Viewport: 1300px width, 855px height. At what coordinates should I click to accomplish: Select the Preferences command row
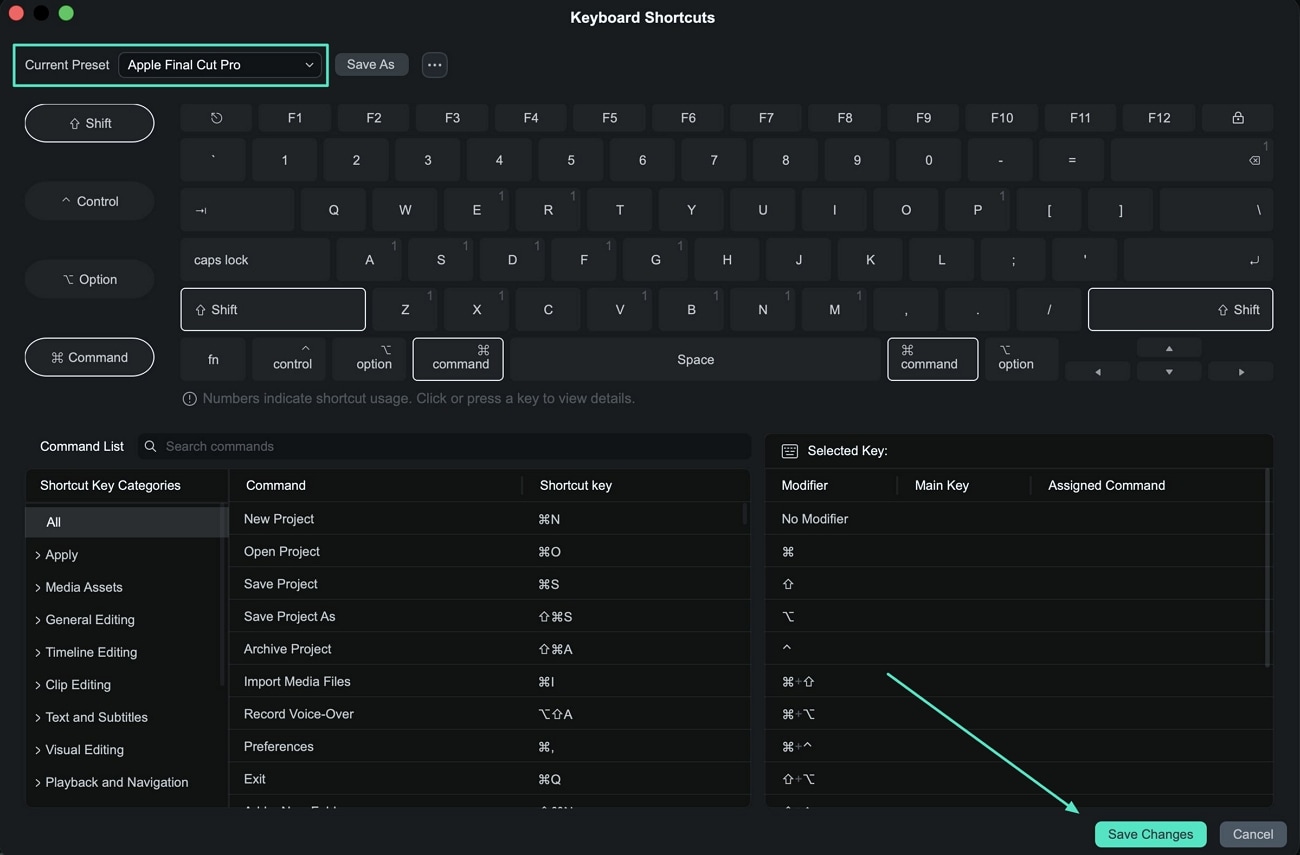pyautogui.click(x=489, y=747)
